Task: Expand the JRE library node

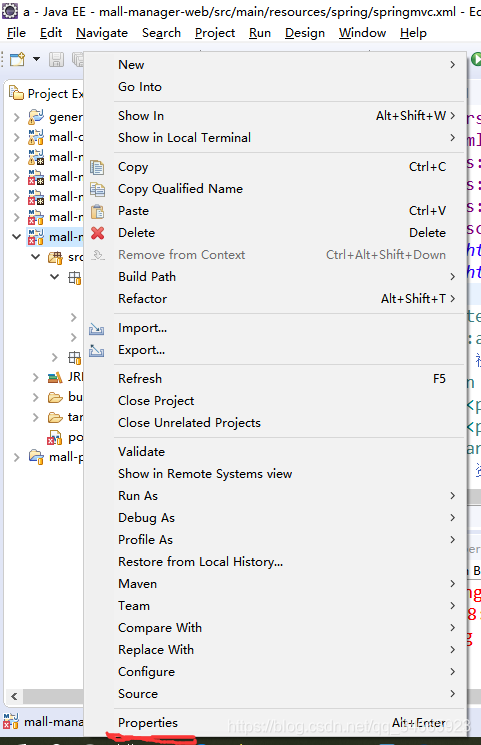Action: click(x=36, y=378)
